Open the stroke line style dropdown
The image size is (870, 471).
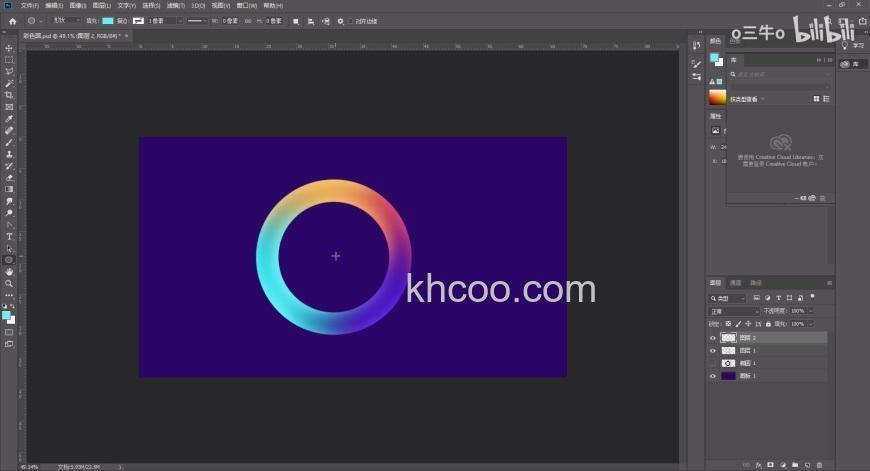[196, 21]
